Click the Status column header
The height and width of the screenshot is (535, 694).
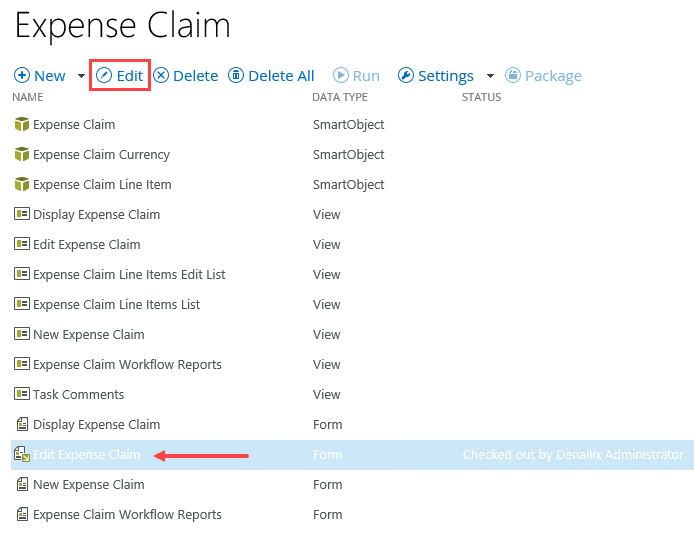[x=481, y=98]
